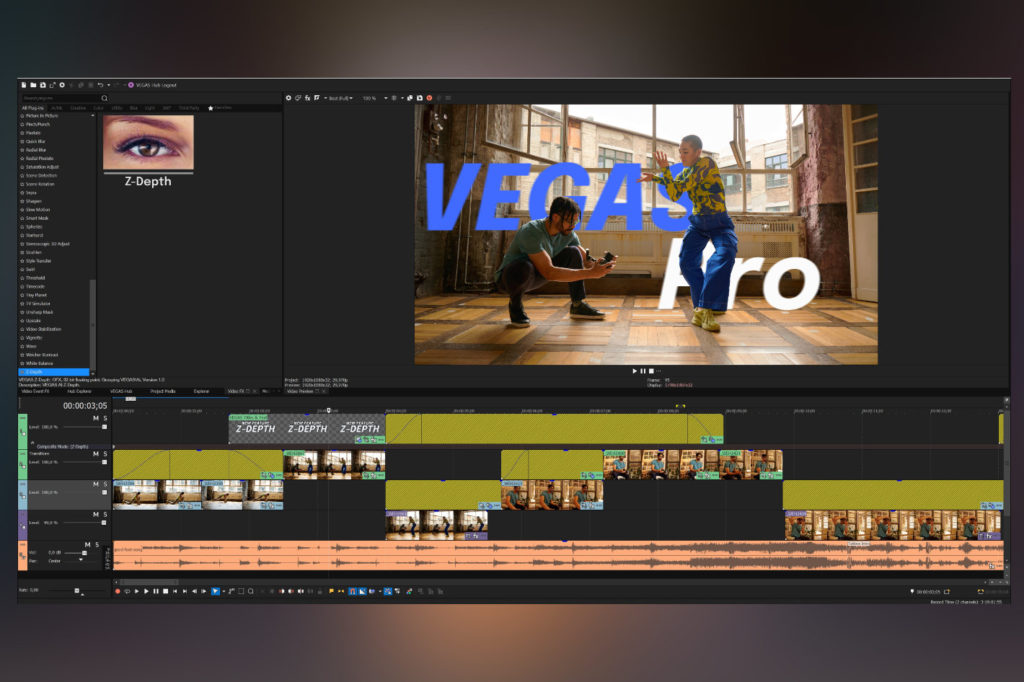Image resolution: width=1024 pixels, height=682 pixels.
Task: Toggle snapping magnet icon
Action: click(x=353, y=591)
